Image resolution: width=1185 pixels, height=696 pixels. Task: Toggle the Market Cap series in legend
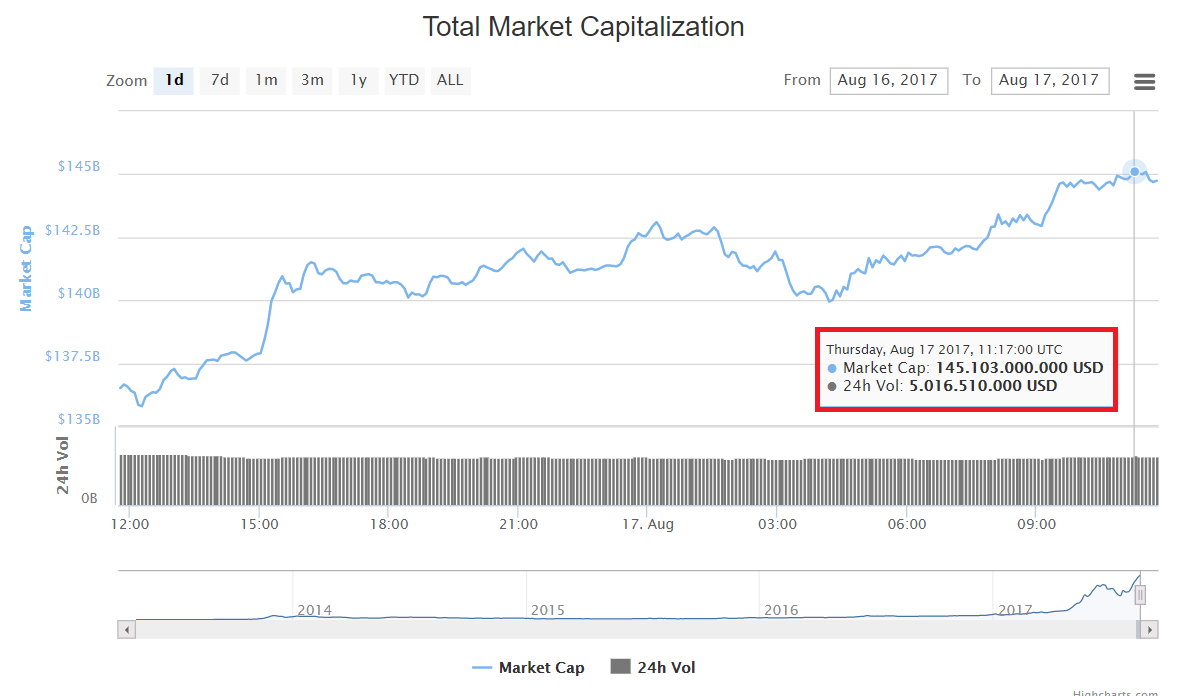click(528, 667)
